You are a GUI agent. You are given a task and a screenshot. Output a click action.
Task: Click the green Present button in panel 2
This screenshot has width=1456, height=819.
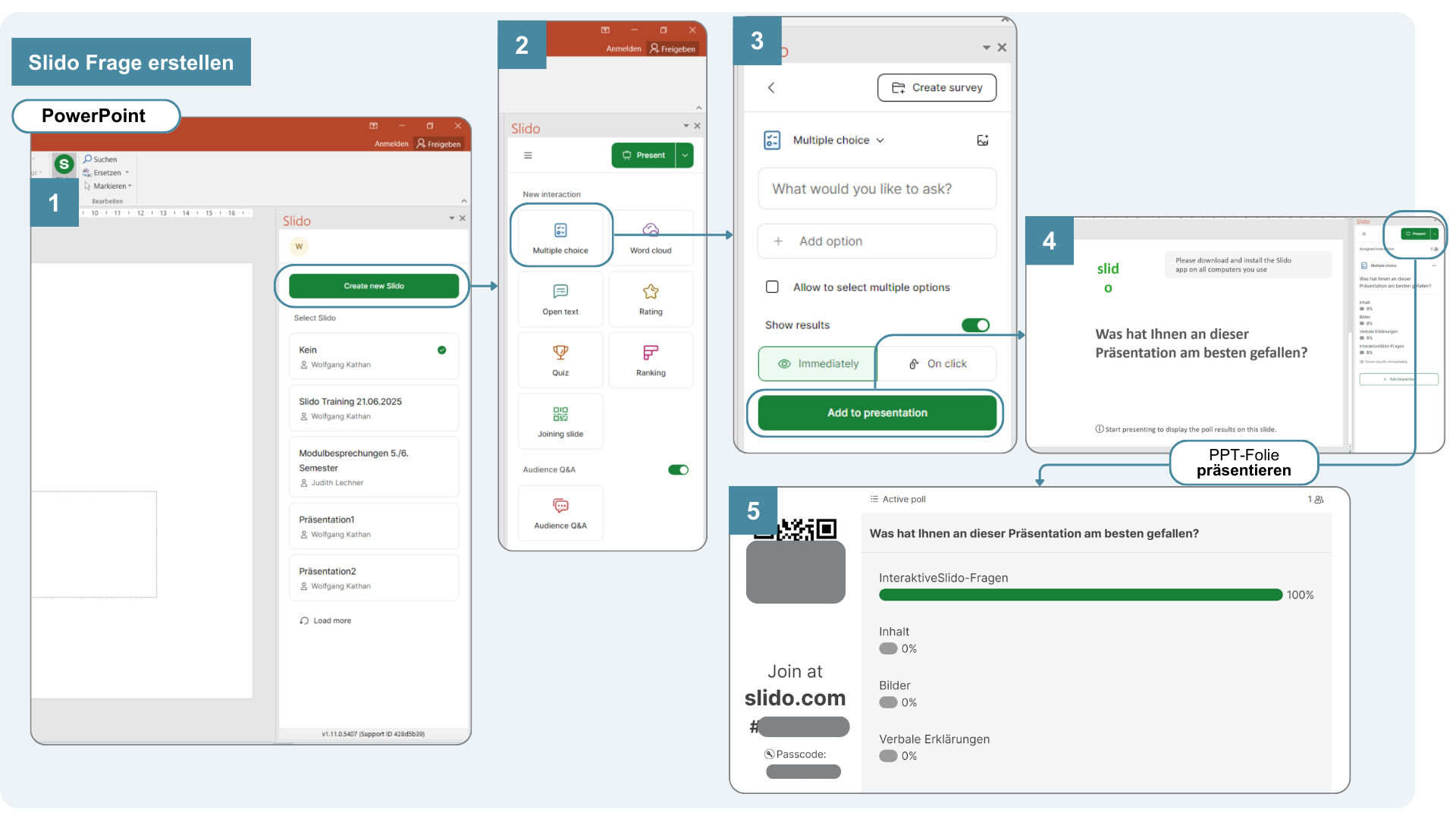(644, 155)
